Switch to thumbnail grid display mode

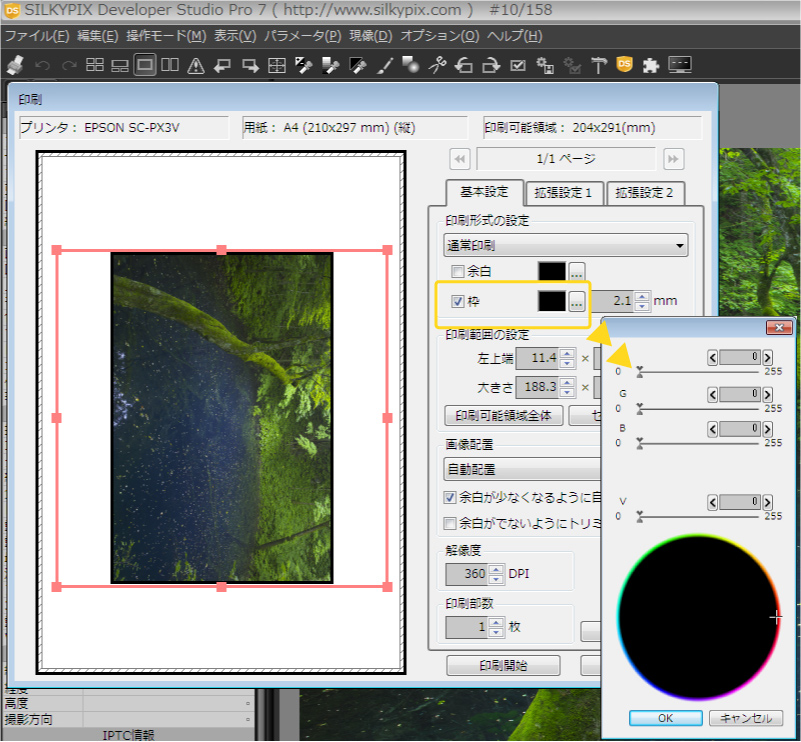click(95, 65)
